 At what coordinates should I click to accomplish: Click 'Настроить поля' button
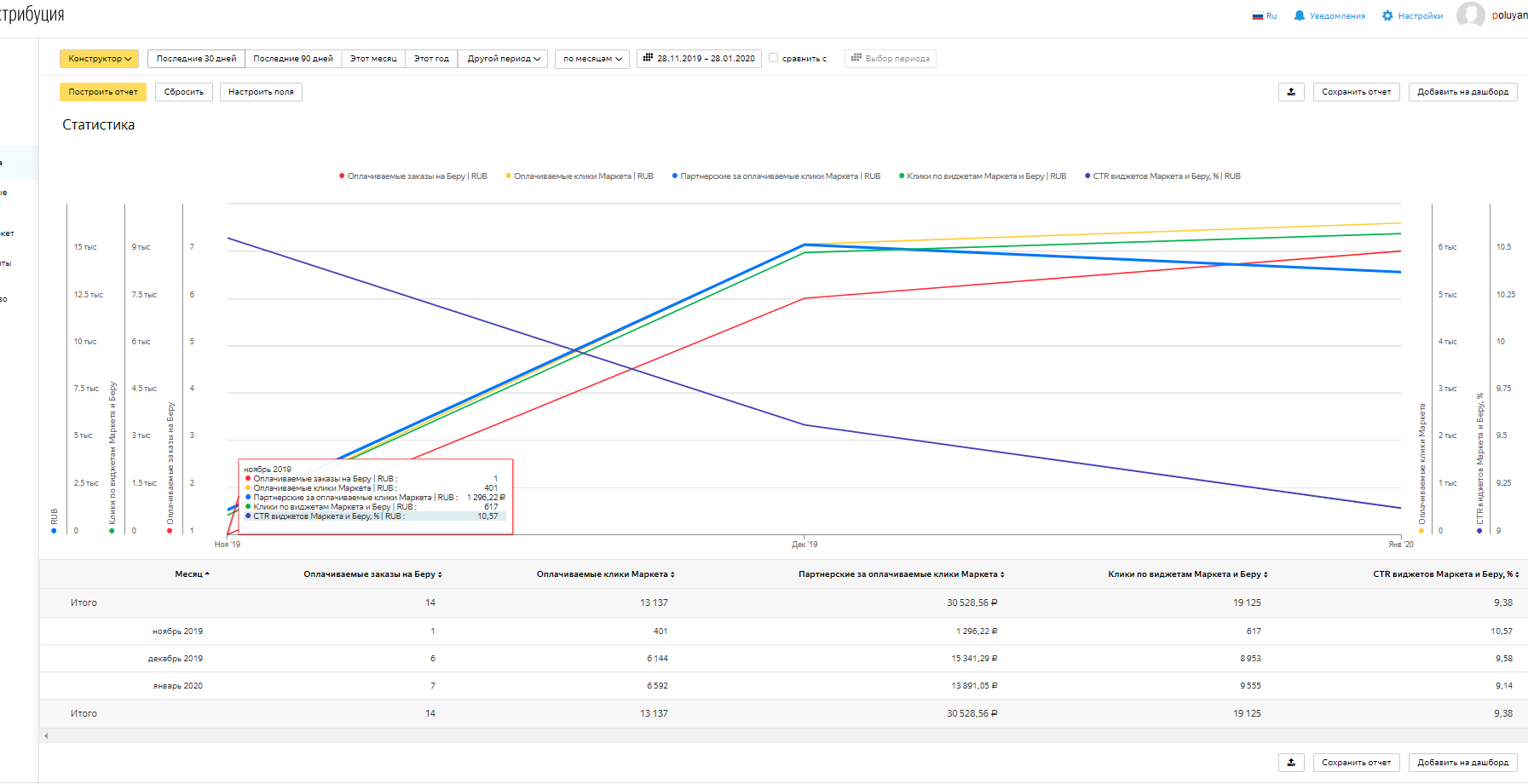261,92
